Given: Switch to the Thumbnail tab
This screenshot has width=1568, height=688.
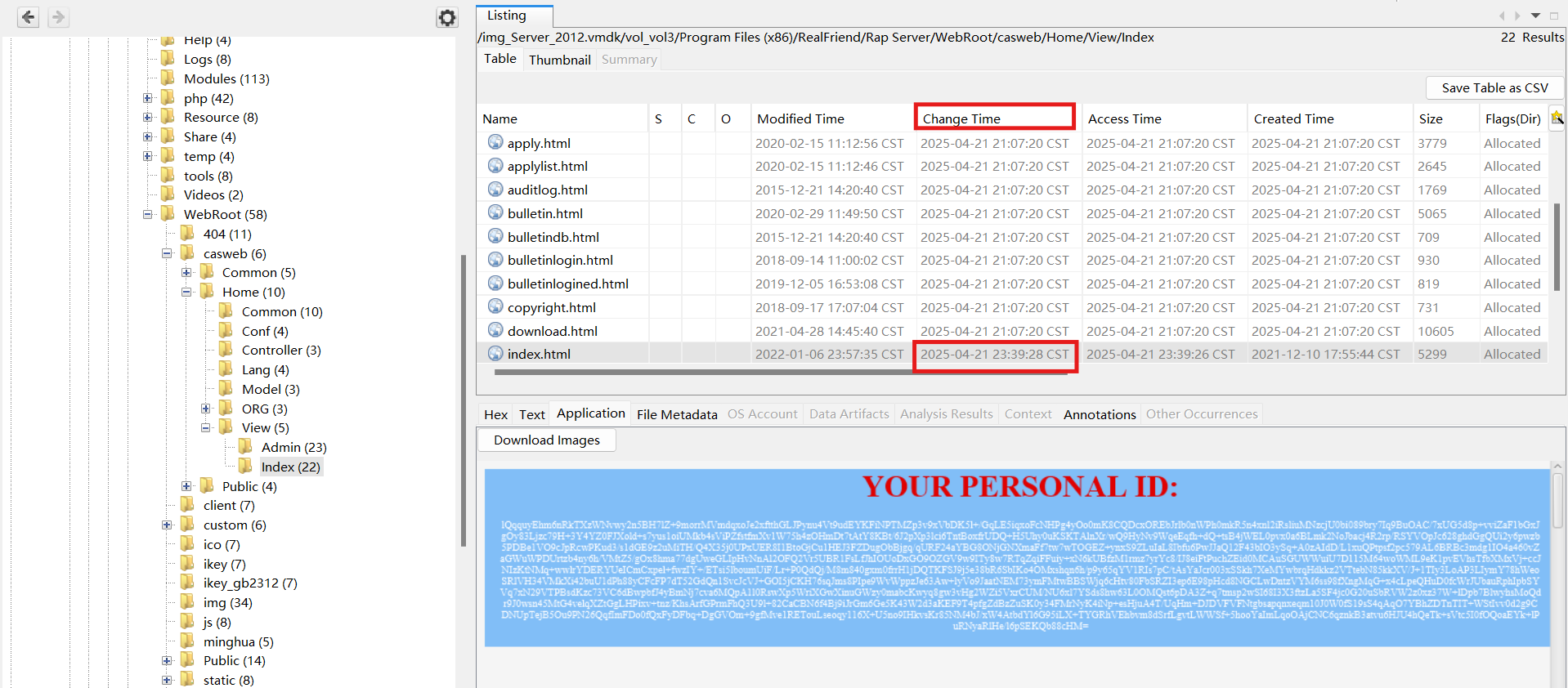Looking at the screenshot, I should point(559,60).
